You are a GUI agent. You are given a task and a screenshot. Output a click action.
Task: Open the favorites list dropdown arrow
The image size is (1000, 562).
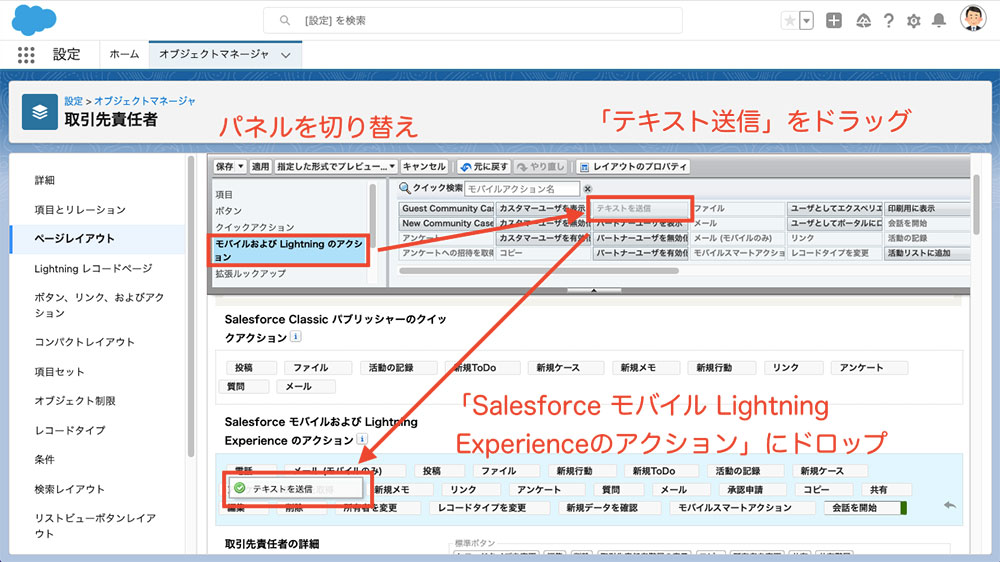[806, 20]
